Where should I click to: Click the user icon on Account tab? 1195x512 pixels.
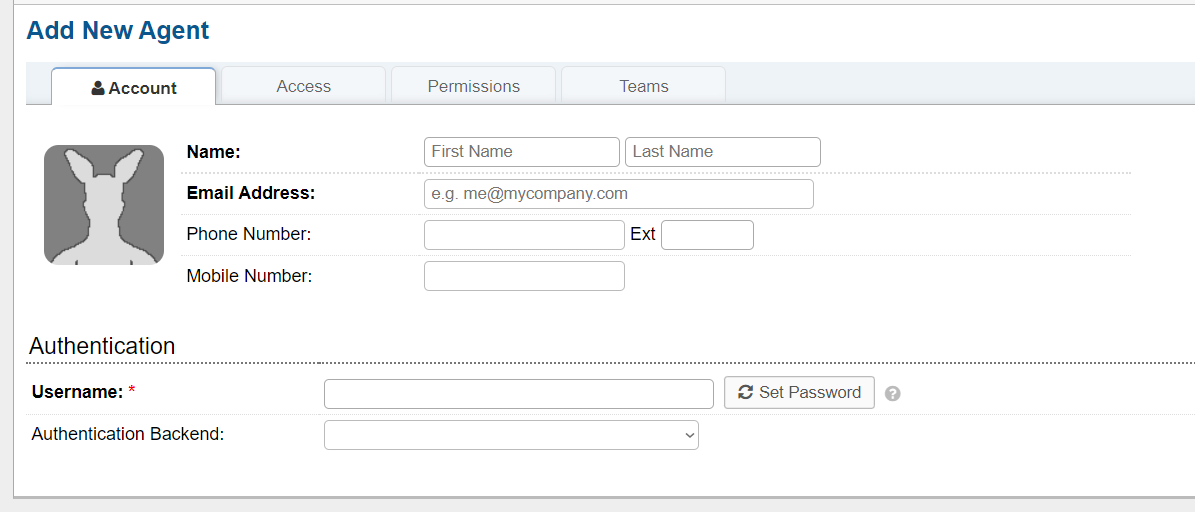pyautogui.click(x=98, y=88)
